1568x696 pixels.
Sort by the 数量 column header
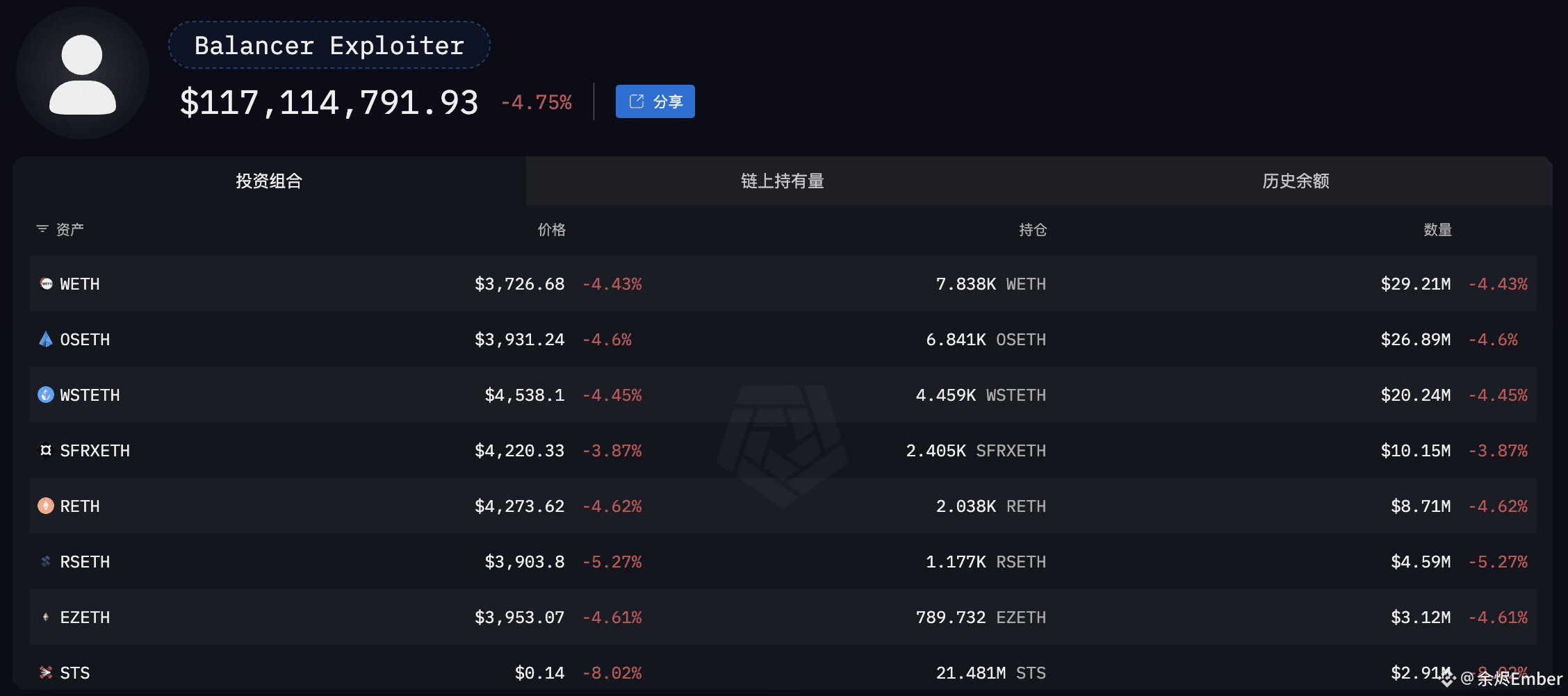[1437, 230]
